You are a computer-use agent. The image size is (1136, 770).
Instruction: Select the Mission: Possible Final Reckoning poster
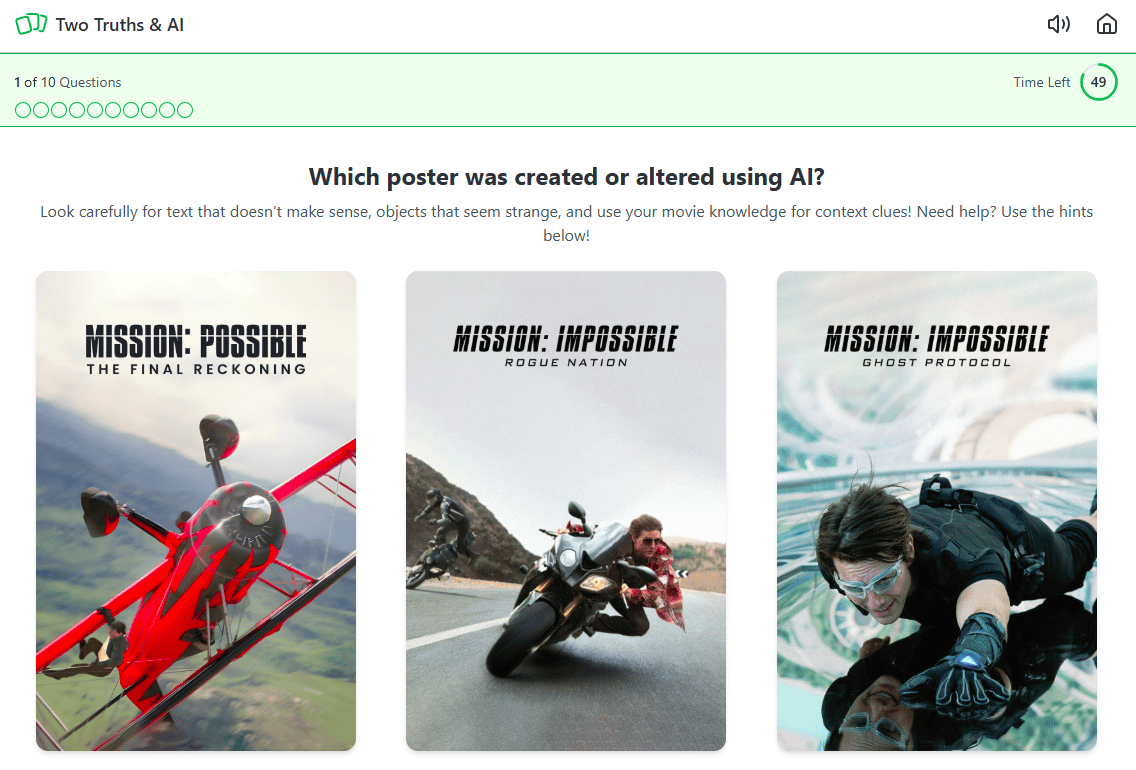click(x=196, y=511)
